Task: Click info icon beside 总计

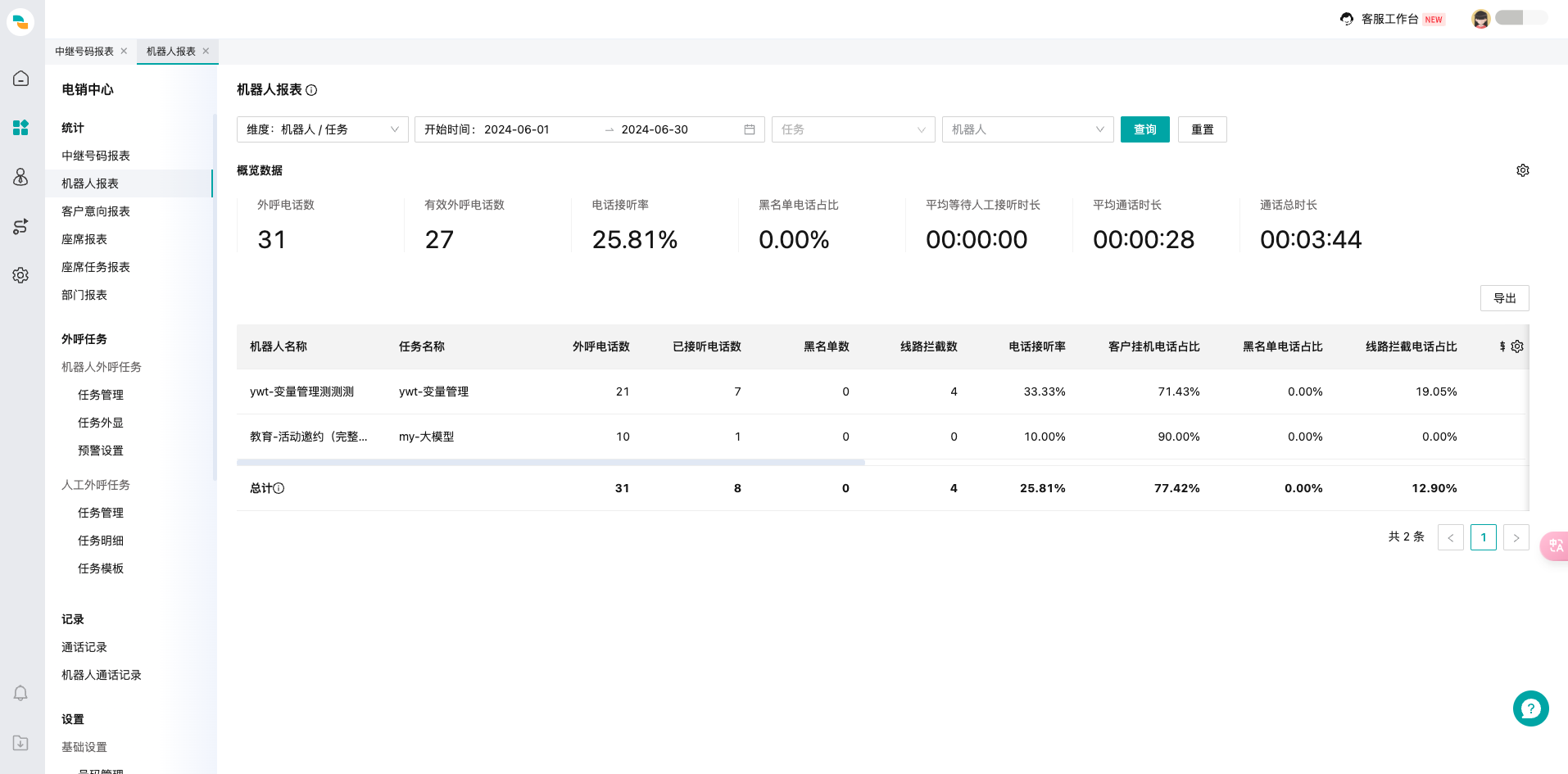Action: tap(279, 488)
